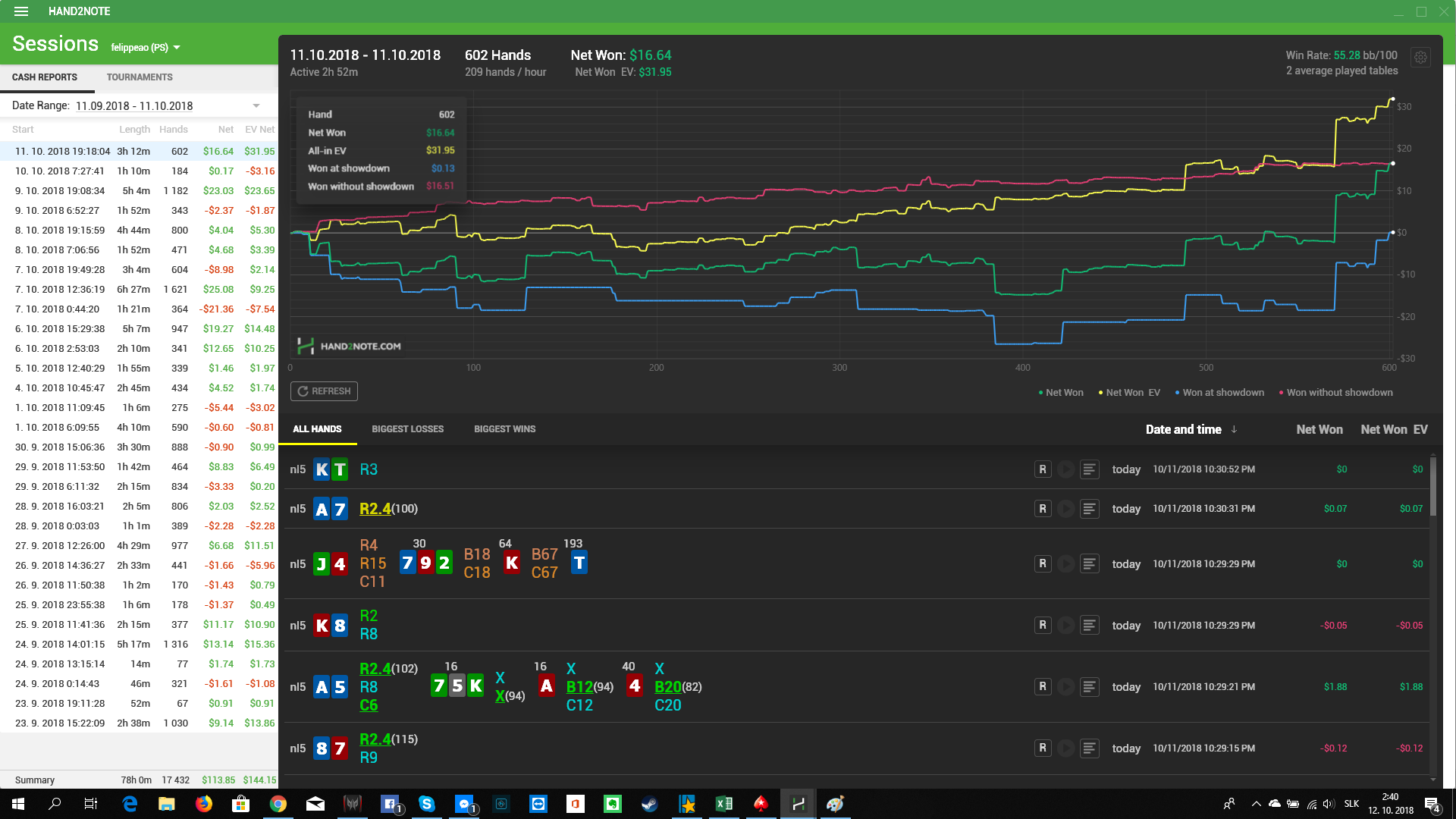Click the Refresh button
This screenshot has height=819, width=1456.
click(324, 391)
